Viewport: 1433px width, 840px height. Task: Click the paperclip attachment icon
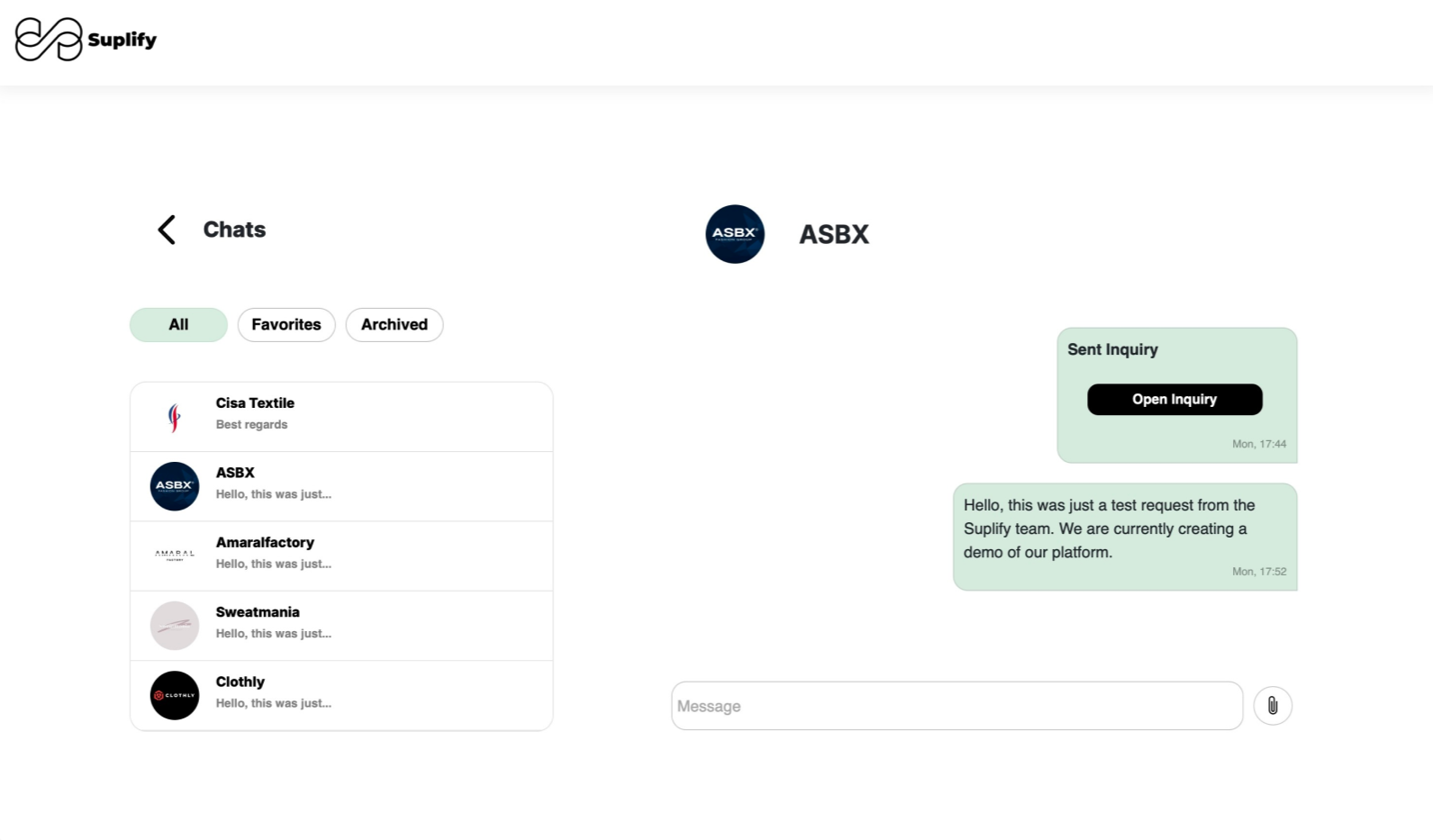click(1273, 706)
